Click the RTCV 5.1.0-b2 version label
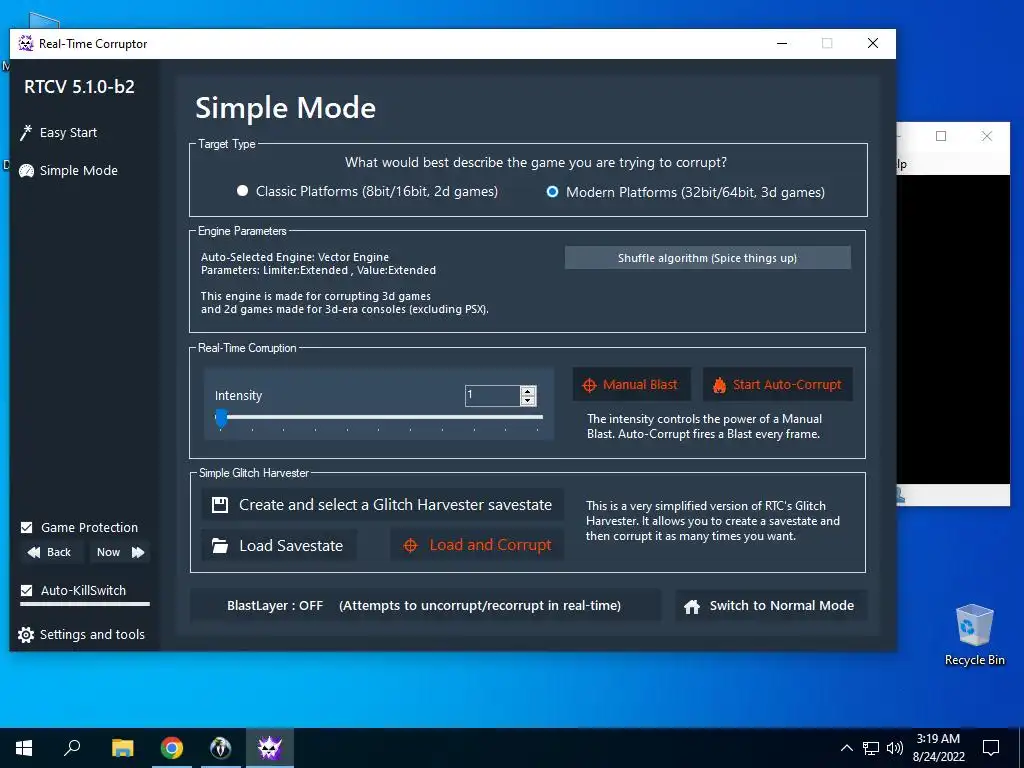The width and height of the screenshot is (1024, 768). (79, 87)
